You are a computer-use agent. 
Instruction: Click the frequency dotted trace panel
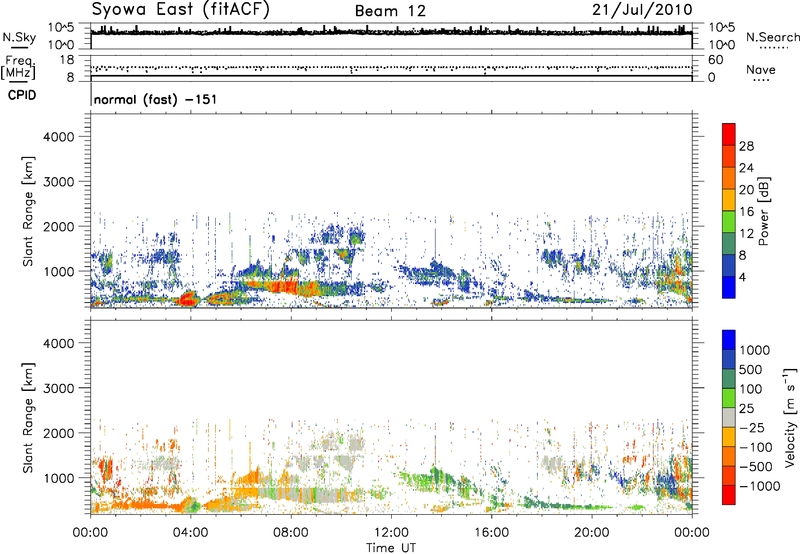pos(391,67)
